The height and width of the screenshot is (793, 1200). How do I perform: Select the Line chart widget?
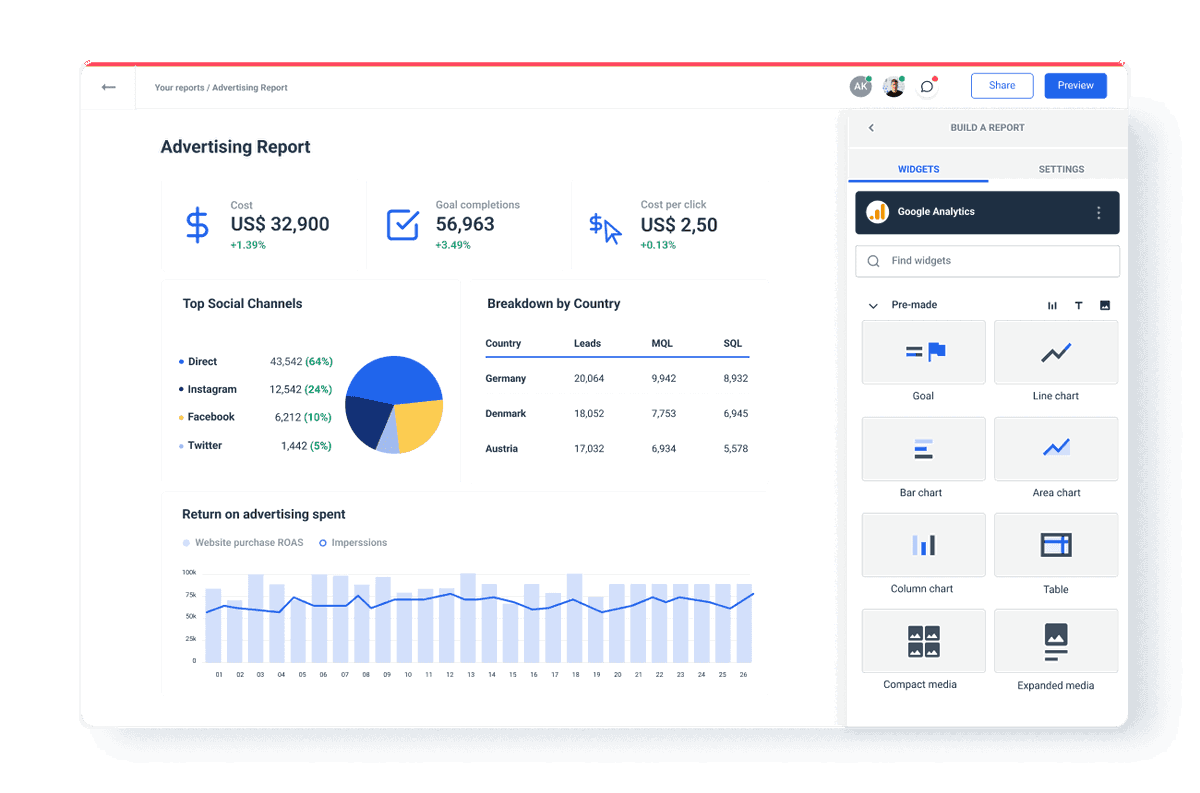tap(1055, 352)
